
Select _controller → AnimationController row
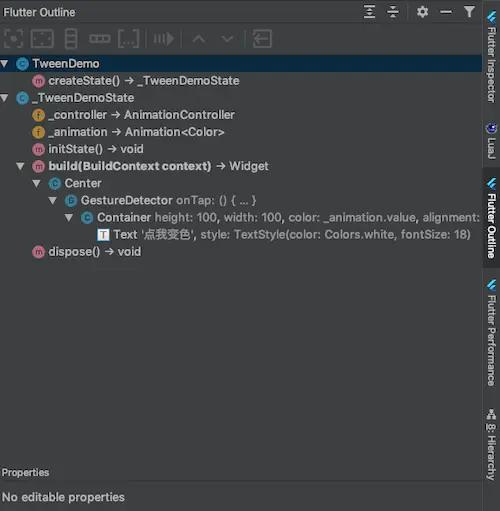(x=241, y=115)
